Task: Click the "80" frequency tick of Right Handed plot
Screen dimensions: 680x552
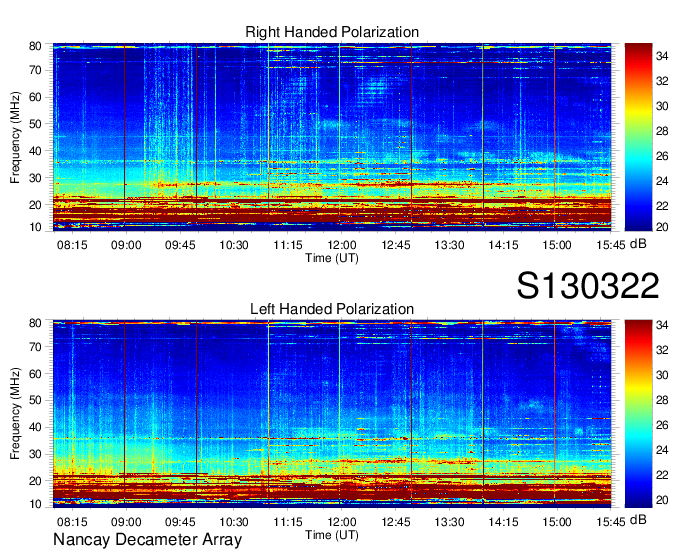Action: coord(35,46)
